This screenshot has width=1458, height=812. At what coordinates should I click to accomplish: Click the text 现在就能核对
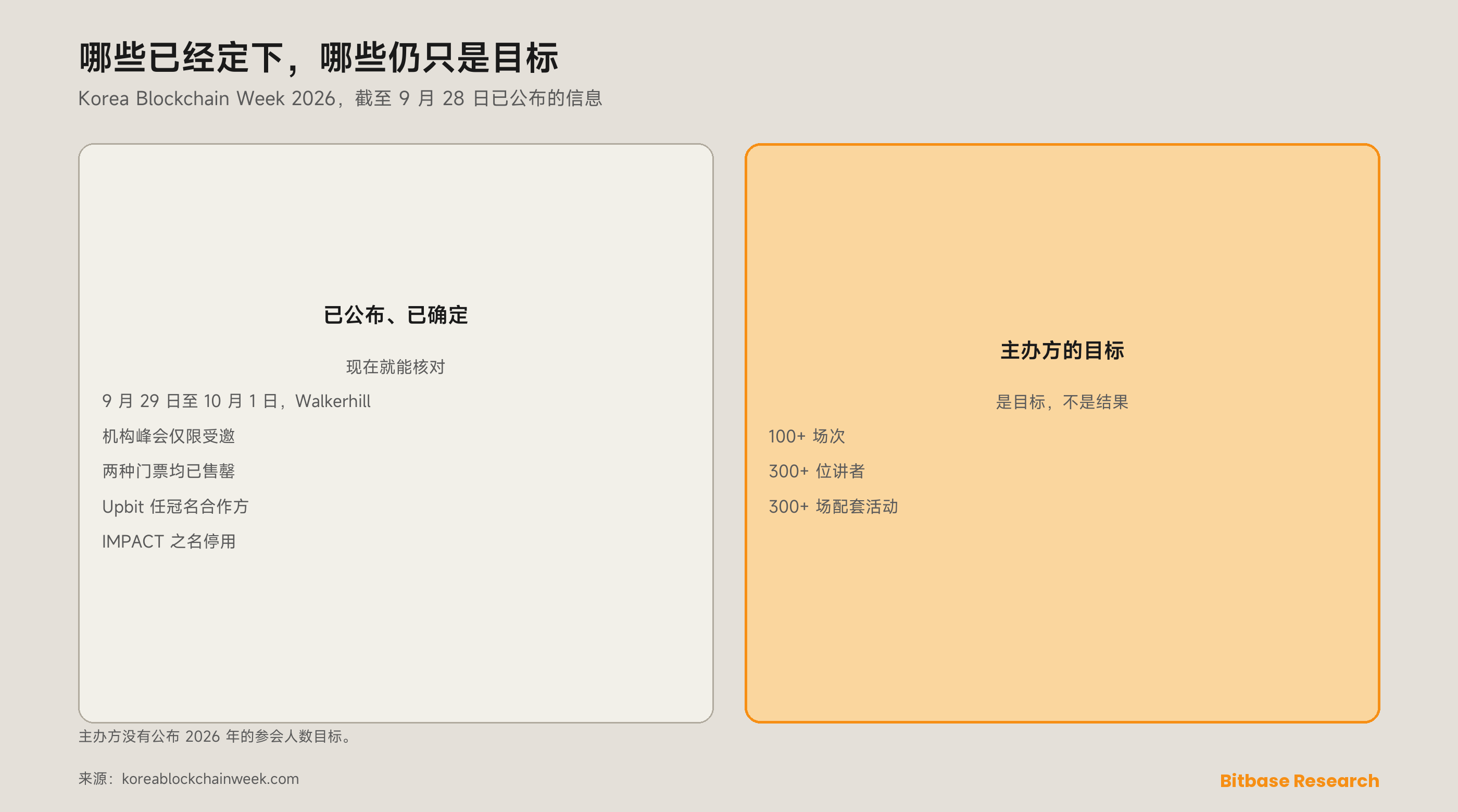(x=396, y=367)
